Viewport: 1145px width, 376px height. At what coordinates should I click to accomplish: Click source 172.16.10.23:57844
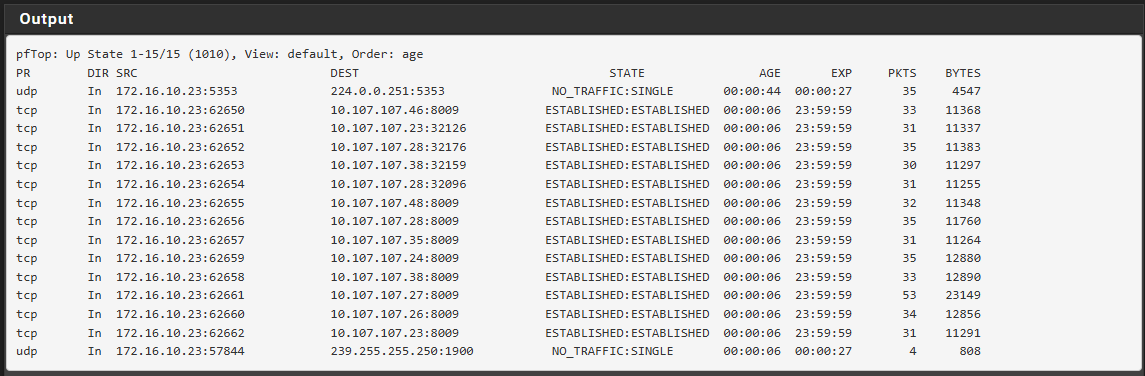click(x=180, y=352)
